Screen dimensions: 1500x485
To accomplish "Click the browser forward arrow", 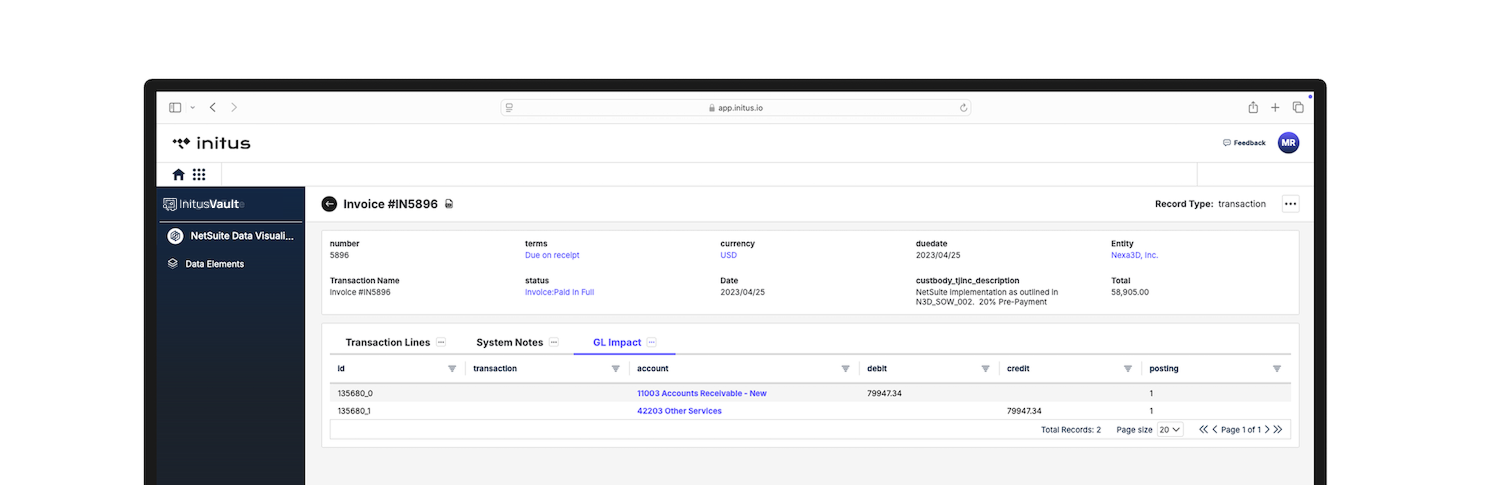I will tap(234, 107).
